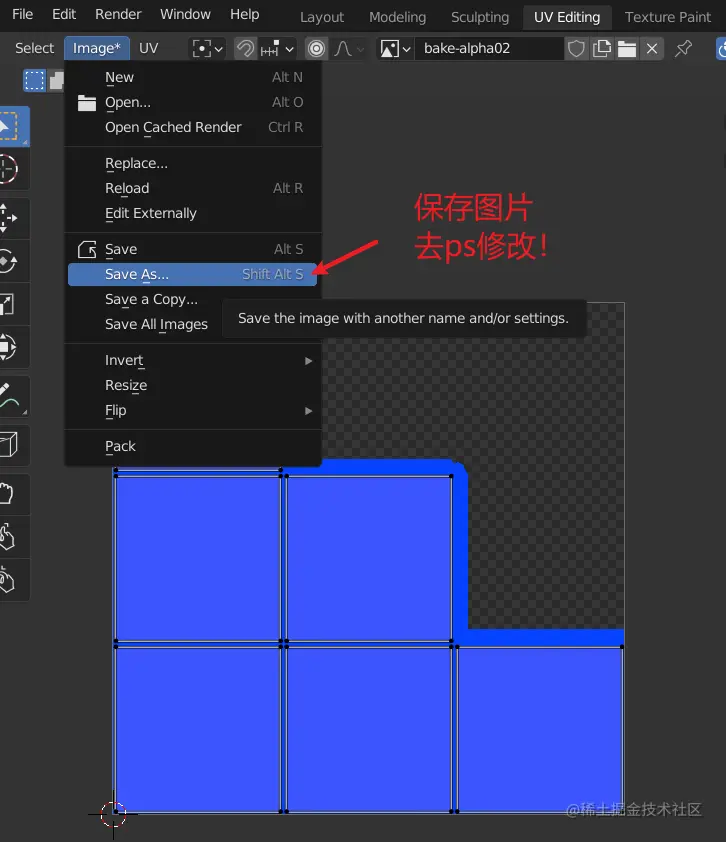Choose Save from Image menu
Viewport: 726px width, 842px height.
click(193, 249)
